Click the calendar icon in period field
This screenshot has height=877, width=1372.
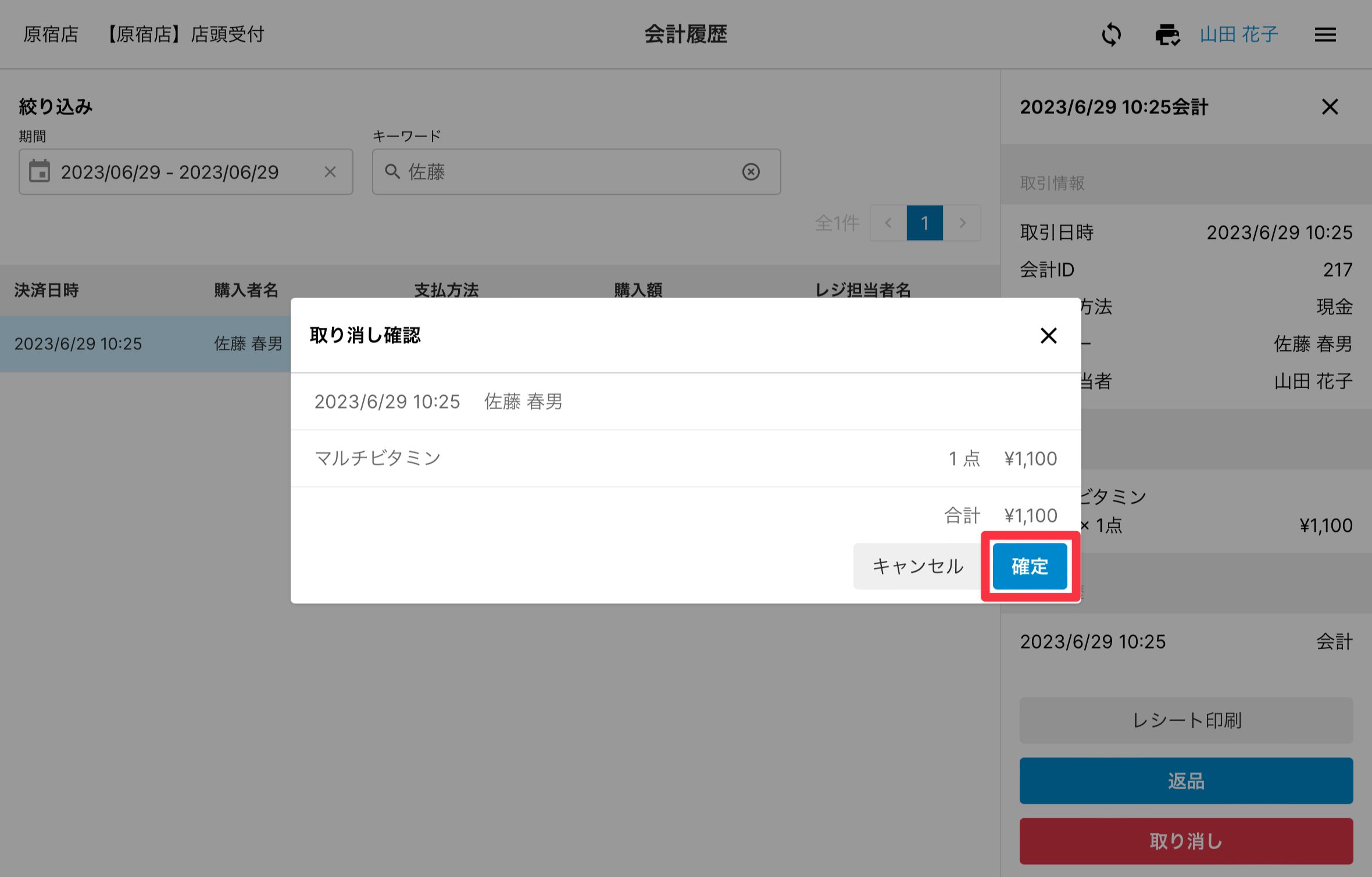pyautogui.click(x=40, y=172)
